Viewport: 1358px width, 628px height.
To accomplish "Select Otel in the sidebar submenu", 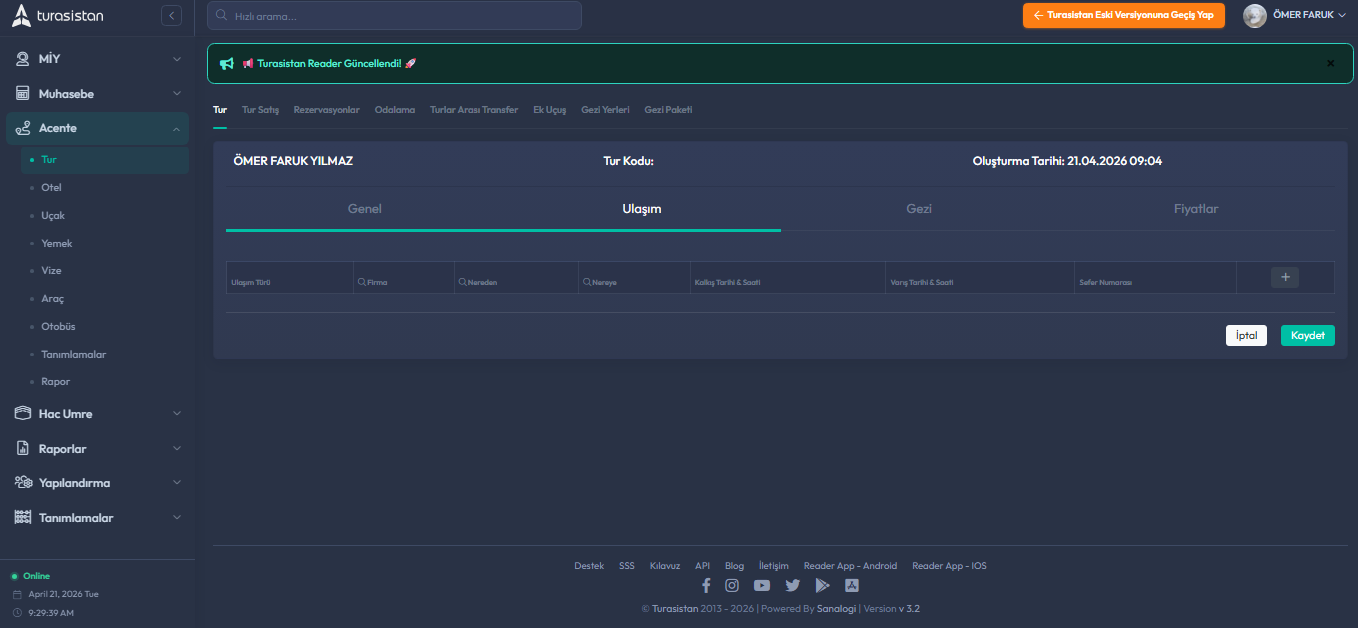I will [52, 188].
